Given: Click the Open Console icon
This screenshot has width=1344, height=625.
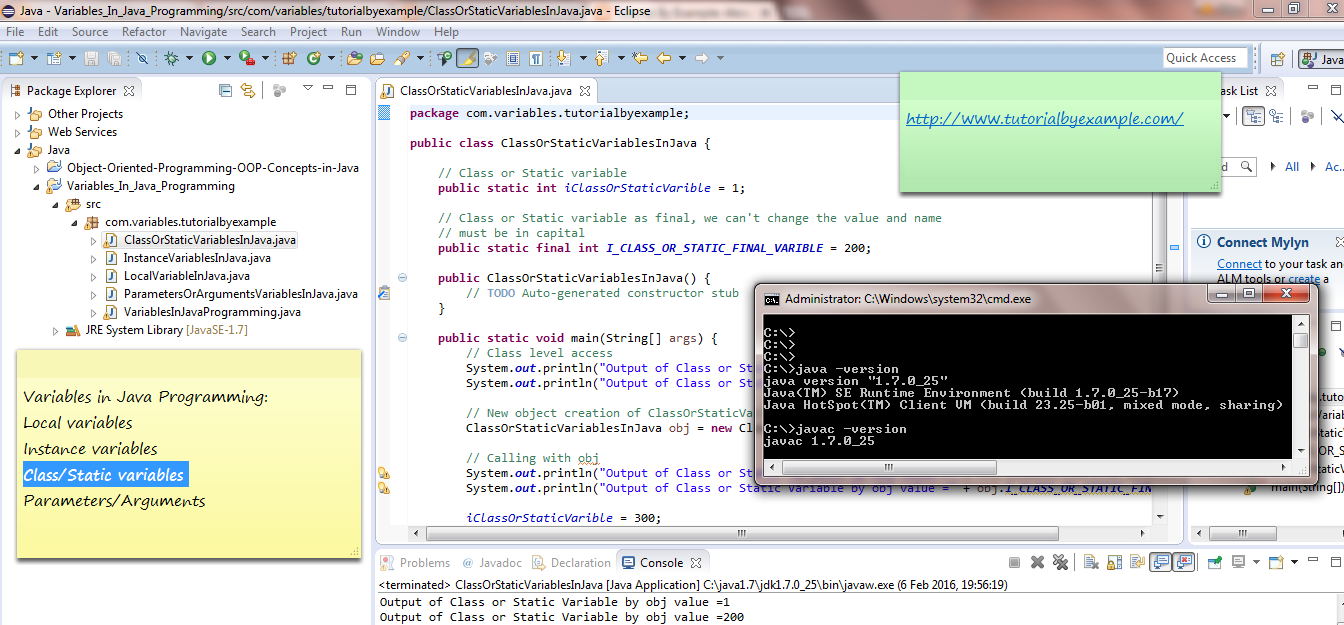Looking at the screenshot, I should [x=1276, y=562].
